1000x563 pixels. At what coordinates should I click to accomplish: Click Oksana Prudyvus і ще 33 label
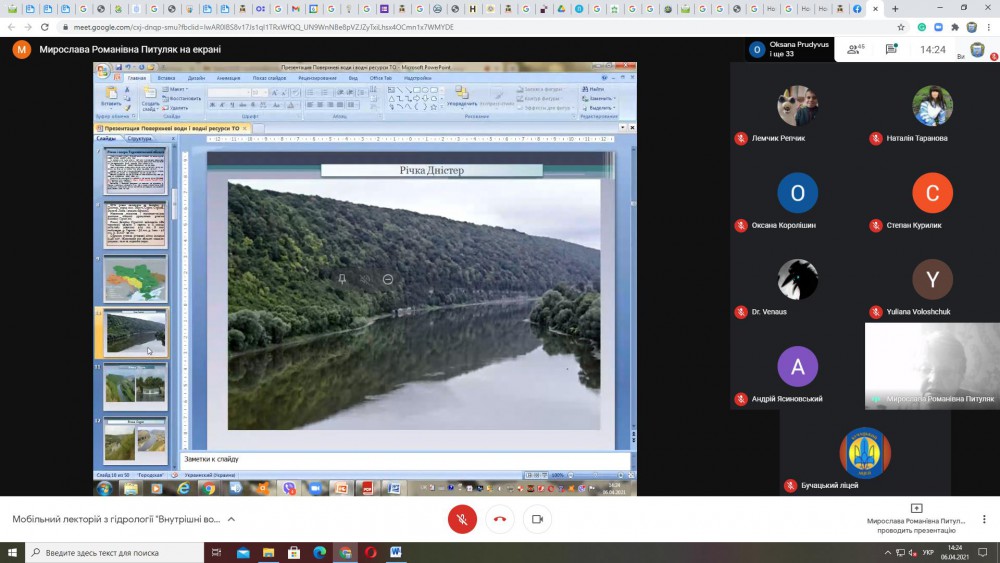pyautogui.click(x=798, y=49)
